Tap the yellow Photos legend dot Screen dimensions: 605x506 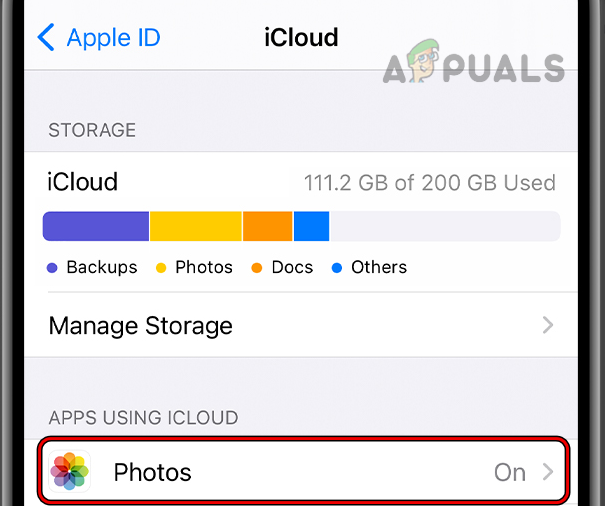point(160,268)
